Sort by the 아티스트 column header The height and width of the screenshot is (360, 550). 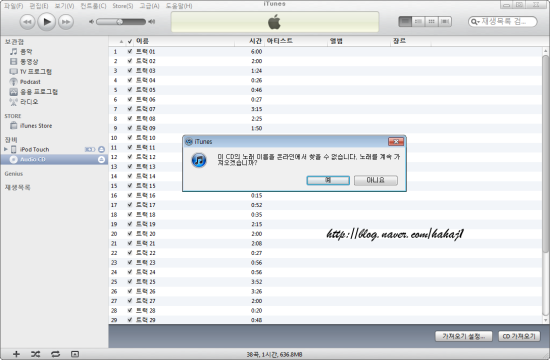[296, 41]
